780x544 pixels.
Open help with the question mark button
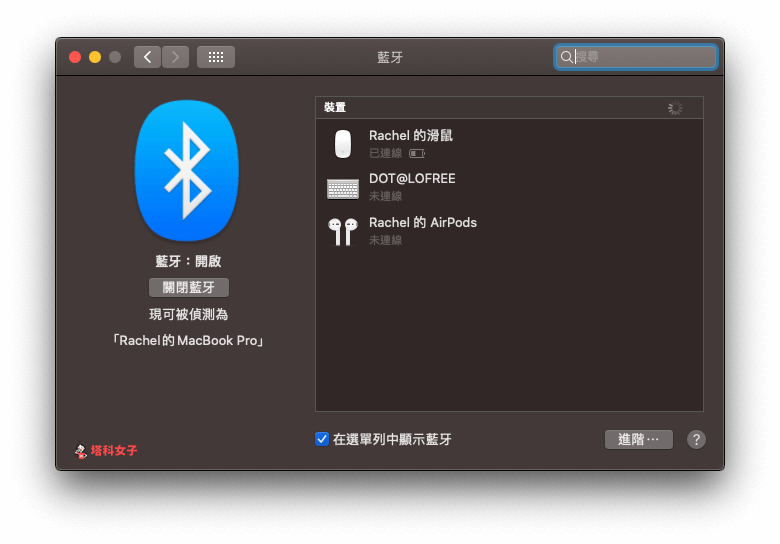click(696, 440)
